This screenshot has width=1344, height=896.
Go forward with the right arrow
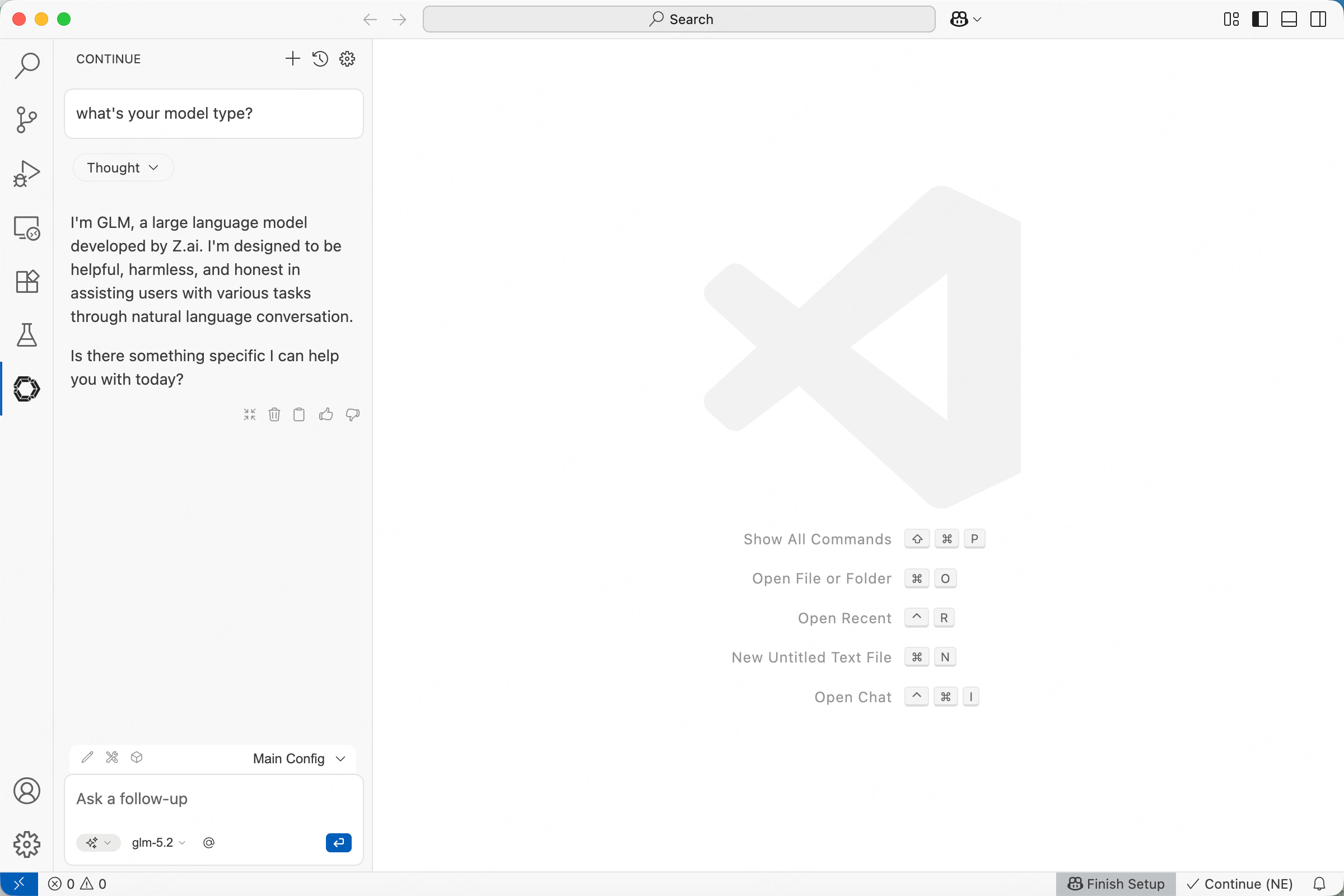[x=399, y=20]
